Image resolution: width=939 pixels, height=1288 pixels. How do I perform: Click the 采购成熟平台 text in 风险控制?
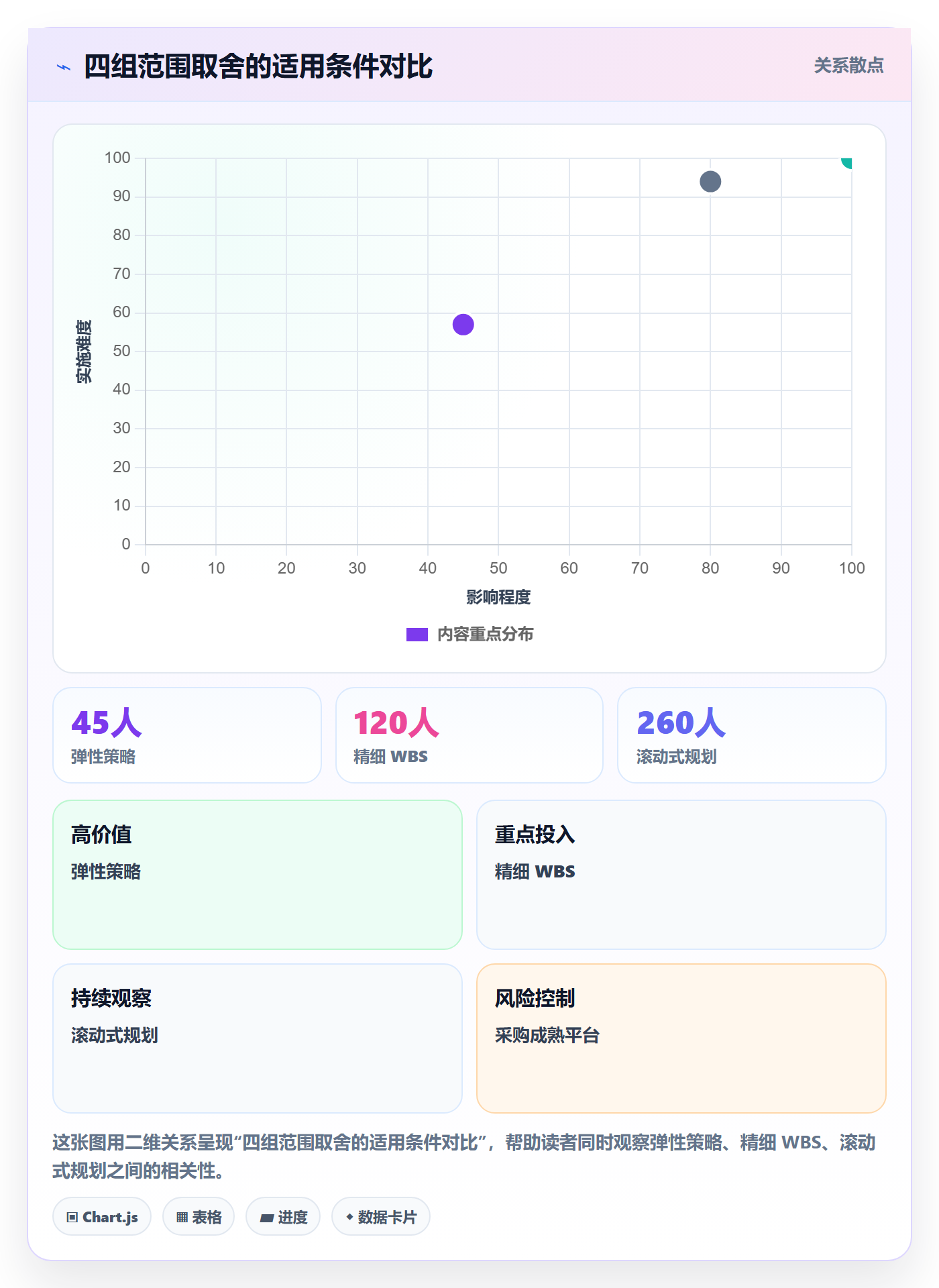point(547,1036)
